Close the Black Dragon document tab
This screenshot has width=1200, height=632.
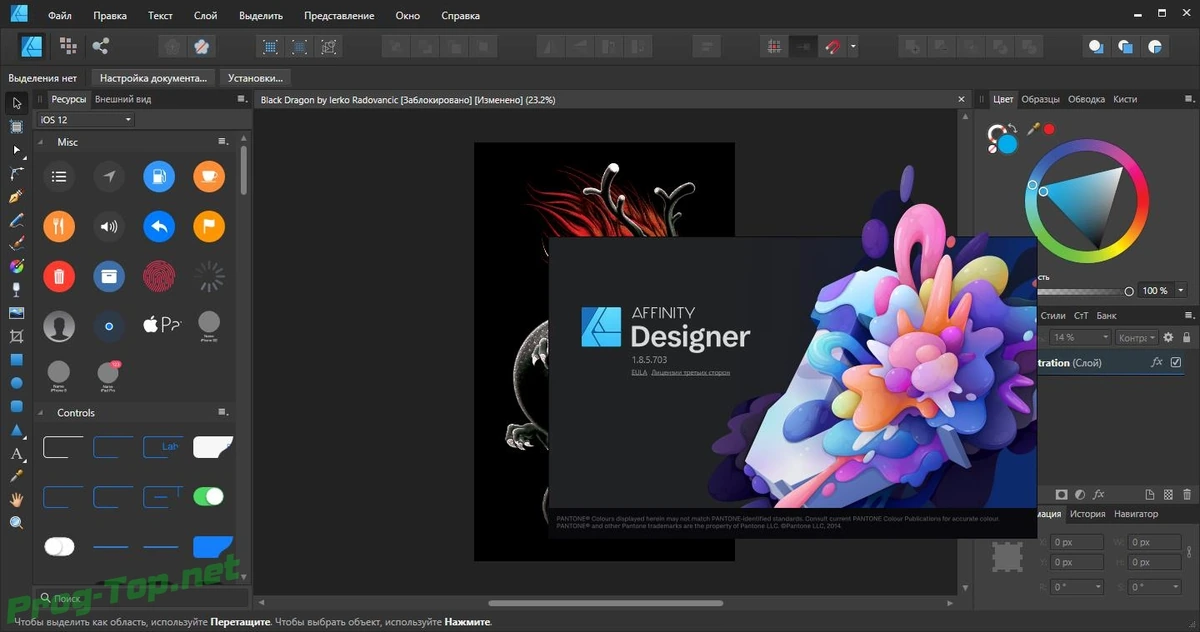(962, 100)
